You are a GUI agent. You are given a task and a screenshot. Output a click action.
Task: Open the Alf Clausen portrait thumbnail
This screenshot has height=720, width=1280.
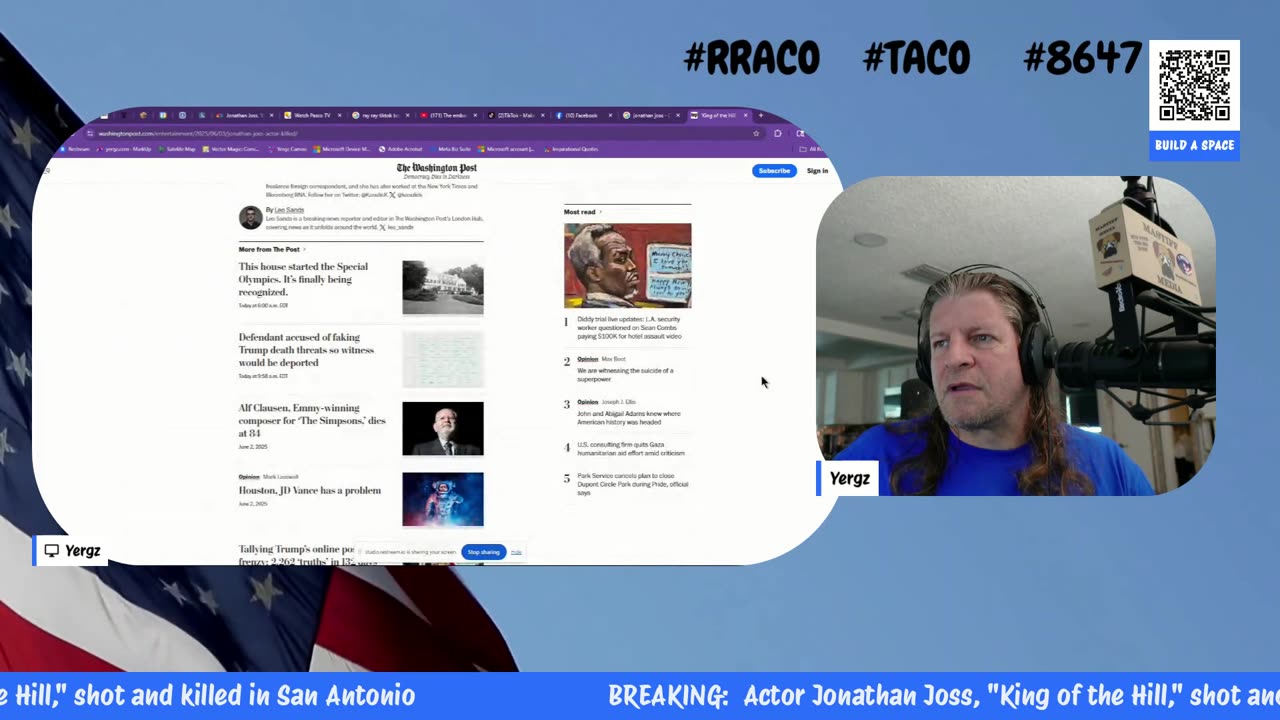(x=443, y=428)
